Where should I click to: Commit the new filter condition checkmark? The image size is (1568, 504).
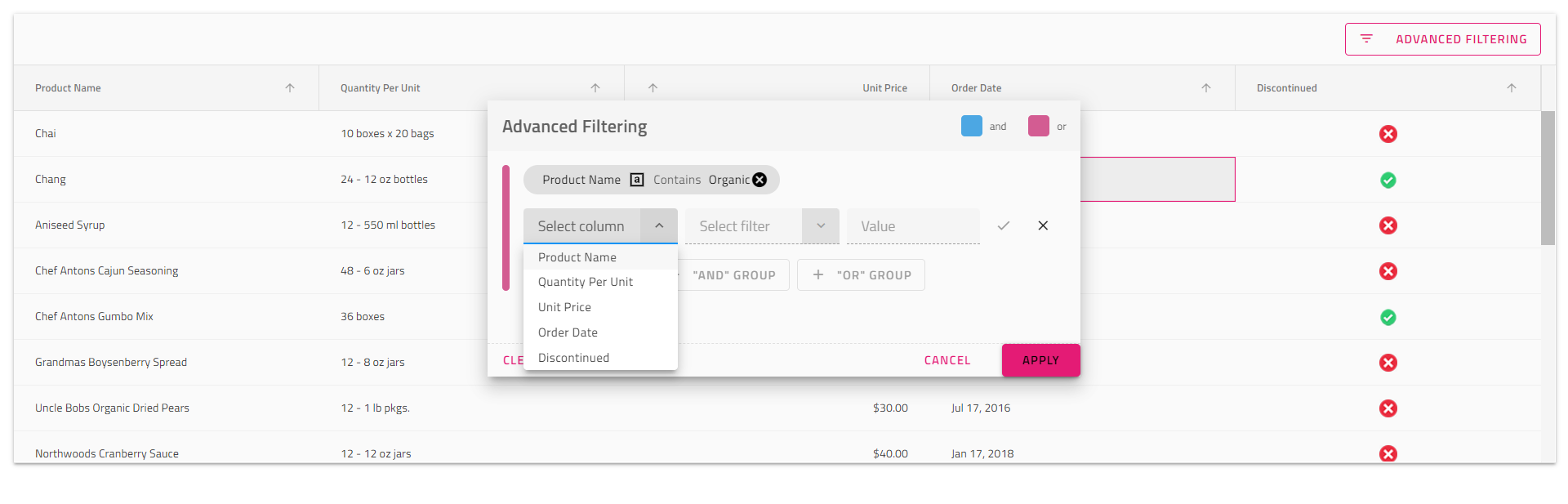1004,226
